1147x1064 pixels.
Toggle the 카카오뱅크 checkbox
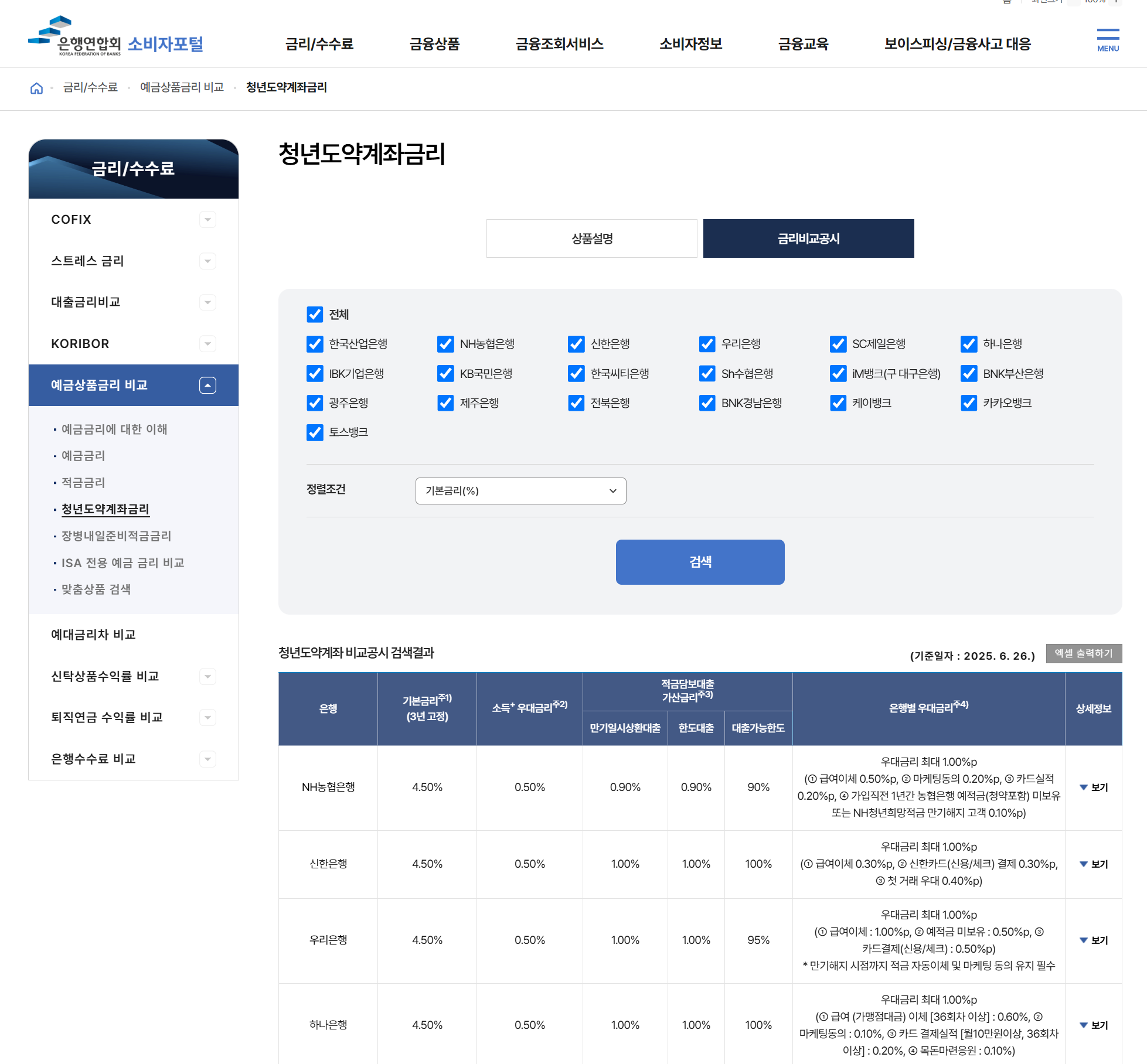point(968,403)
